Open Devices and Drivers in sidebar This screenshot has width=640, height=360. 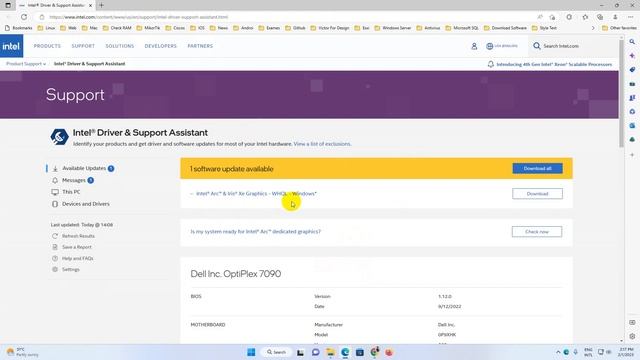(x=86, y=204)
